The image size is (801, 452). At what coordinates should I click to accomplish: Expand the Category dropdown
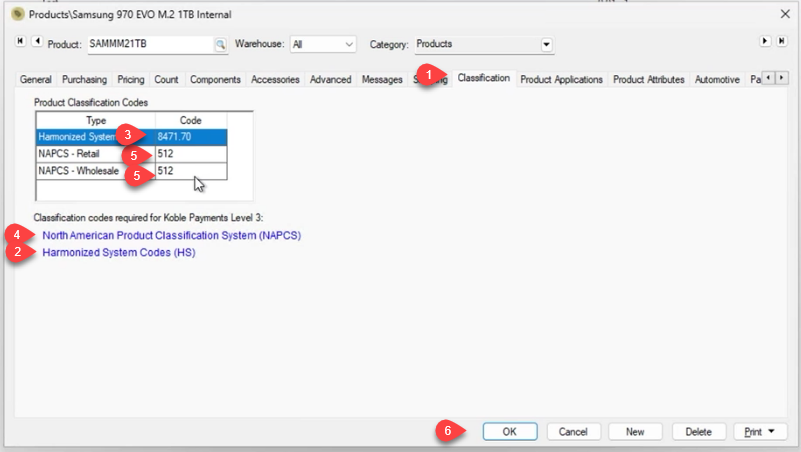click(x=546, y=45)
